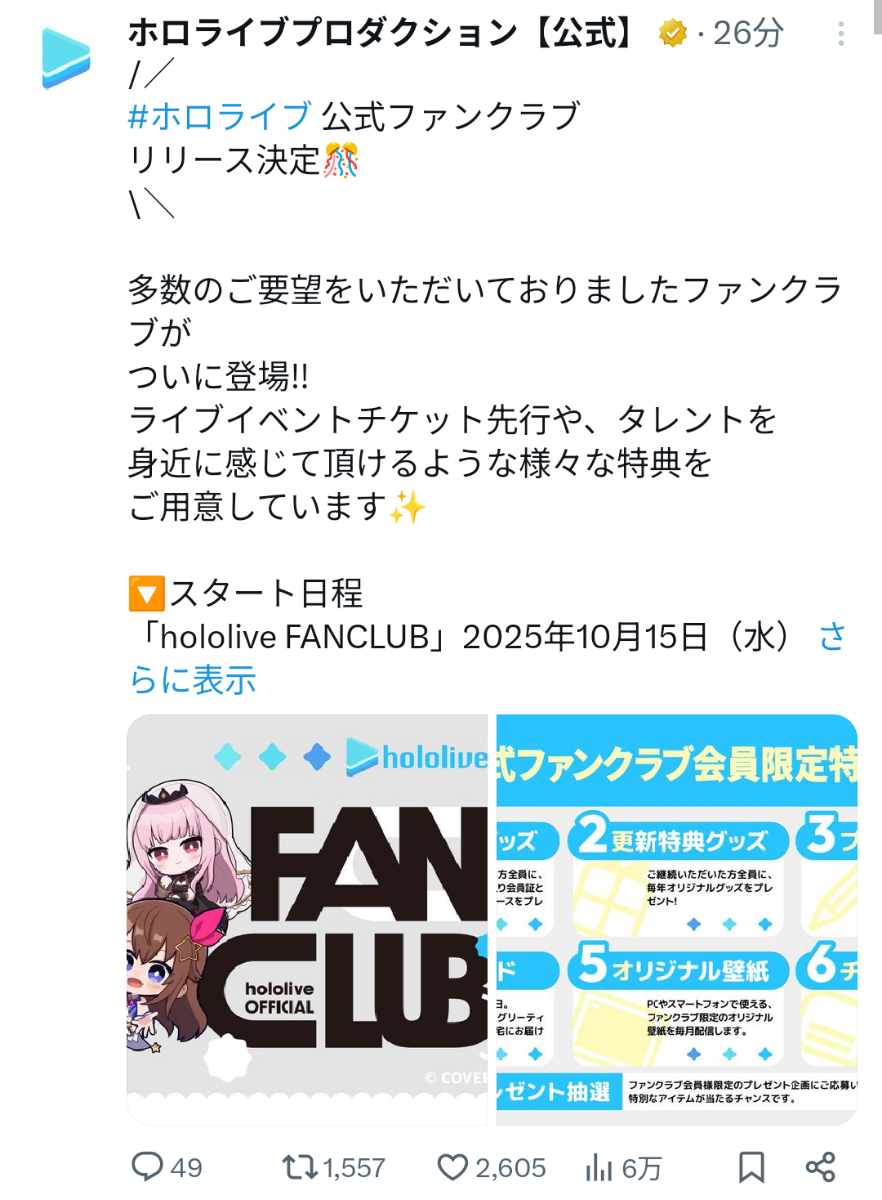Share the post via share icon
The image size is (882, 1200).
coord(820,1166)
